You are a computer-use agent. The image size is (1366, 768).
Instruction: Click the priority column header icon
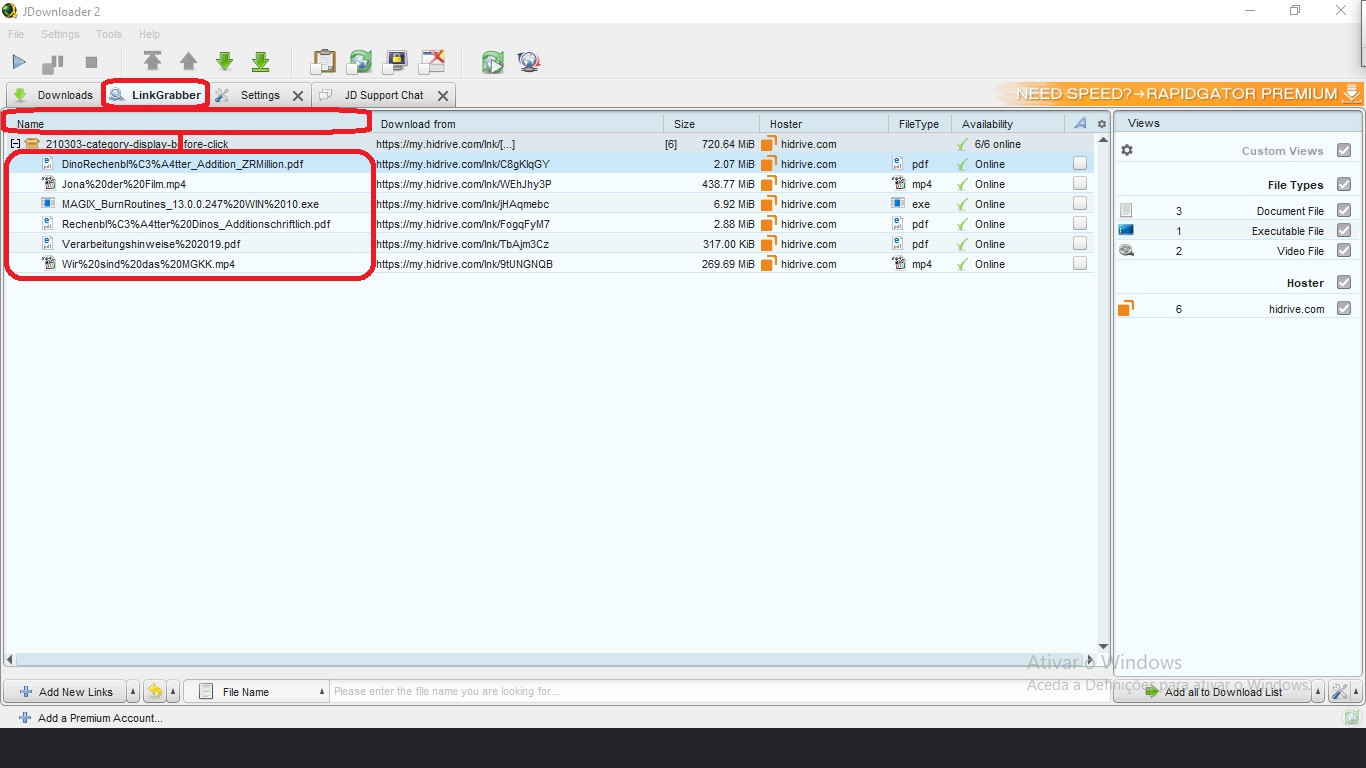pyautogui.click(x=1079, y=124)
